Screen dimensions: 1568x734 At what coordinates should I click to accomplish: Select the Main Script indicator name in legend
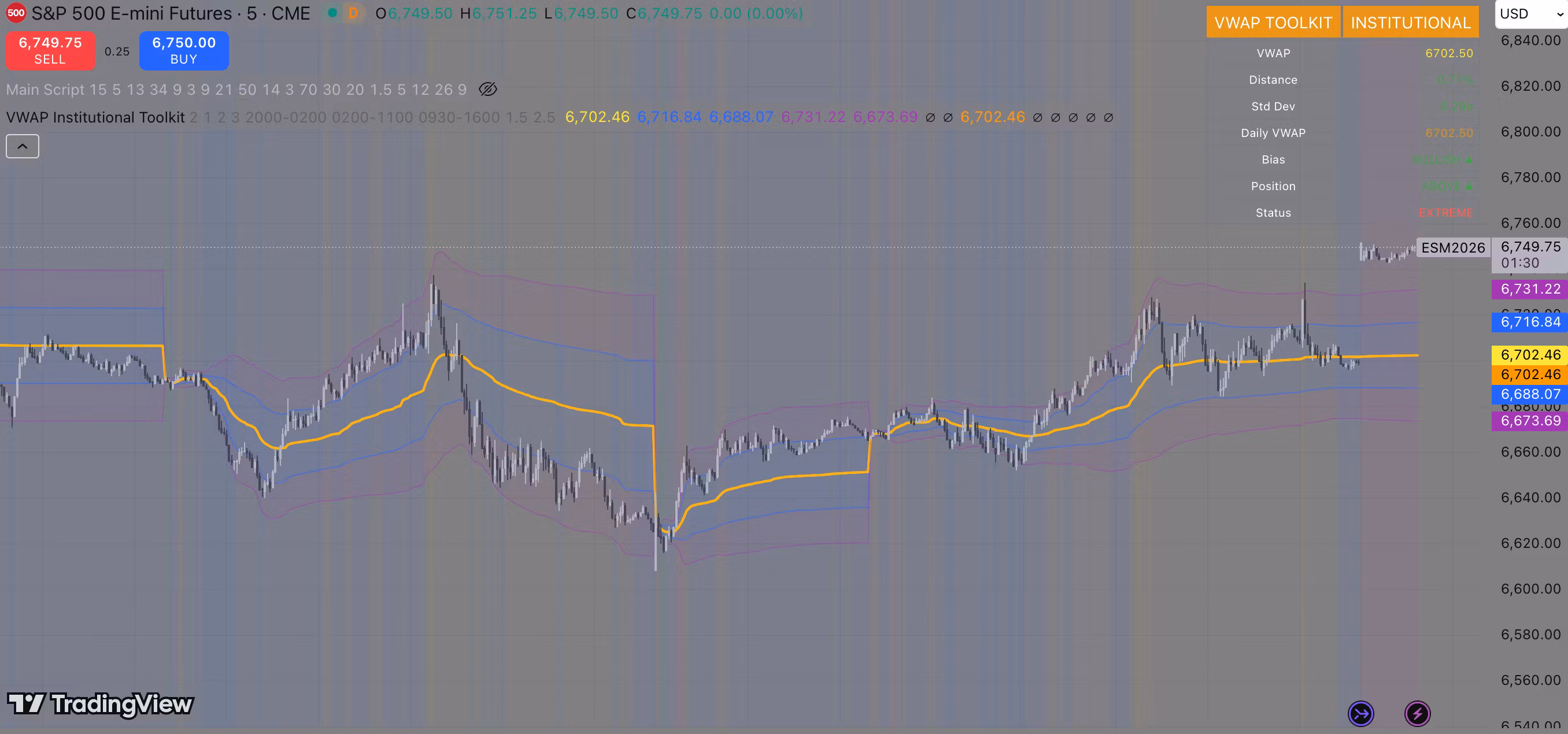(x=46, y=90)
